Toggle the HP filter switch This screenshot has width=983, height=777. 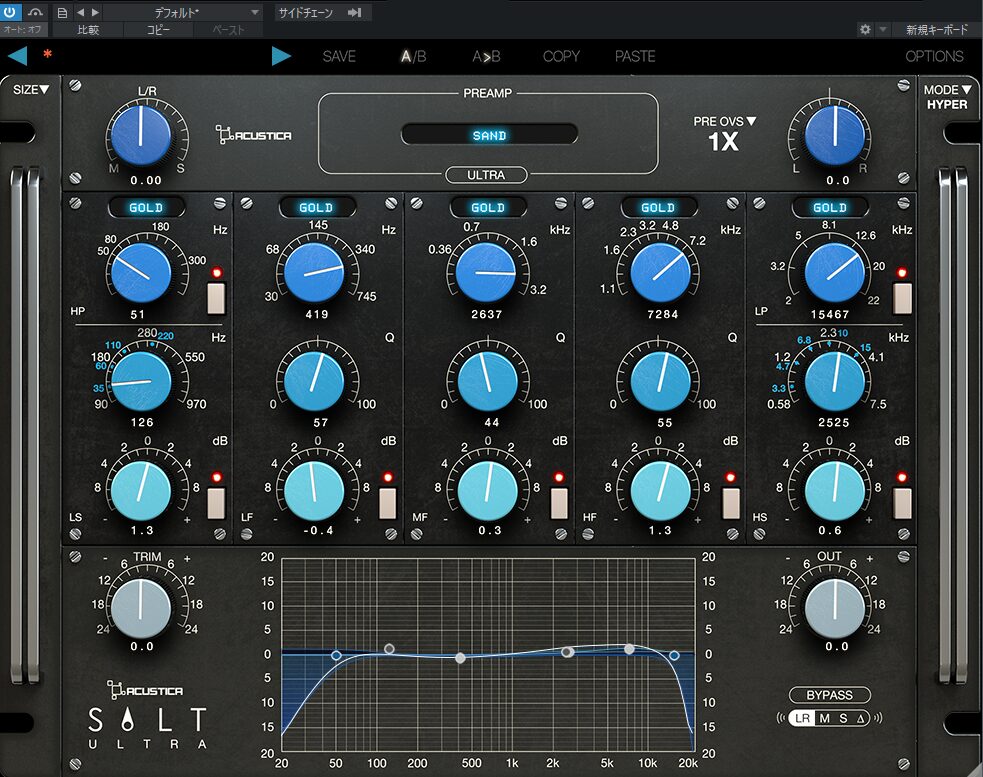pos(217,298)
